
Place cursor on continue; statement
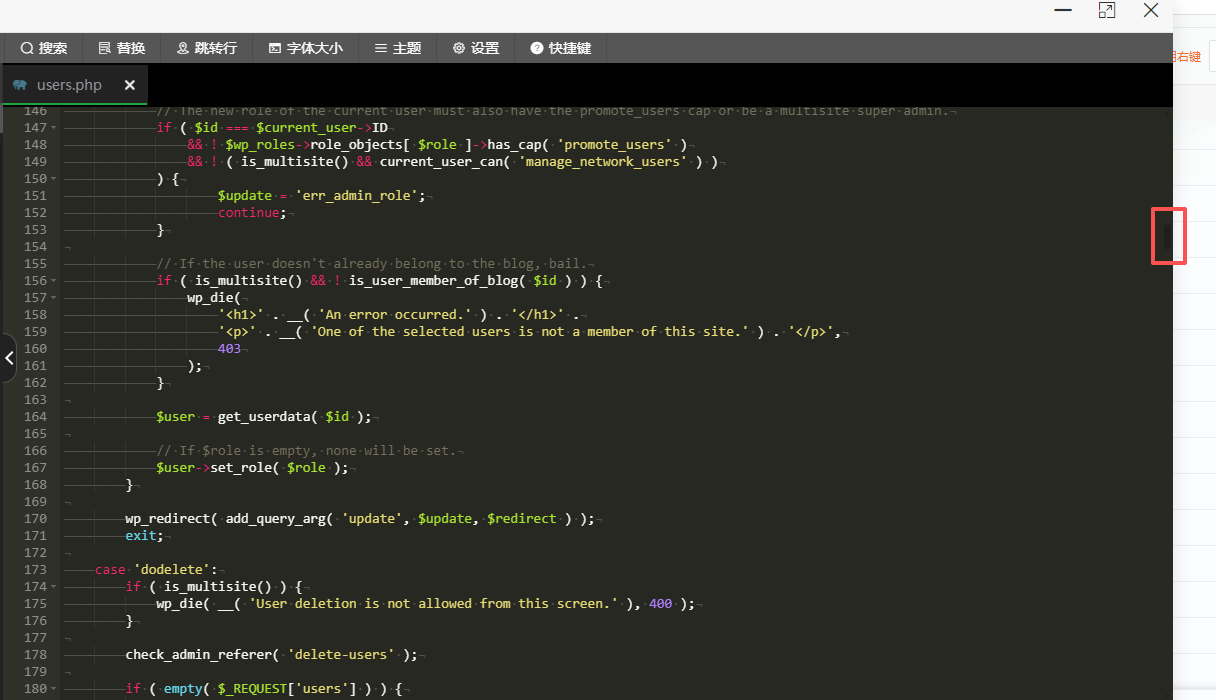(x=252, y=213)
